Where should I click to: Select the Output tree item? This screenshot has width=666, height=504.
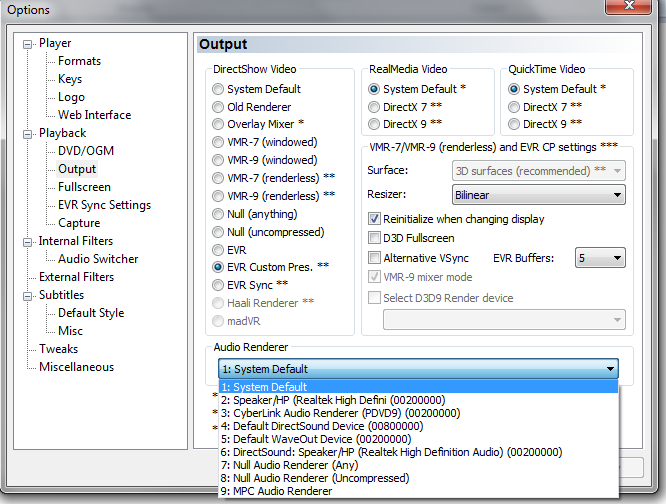point(77,169)
